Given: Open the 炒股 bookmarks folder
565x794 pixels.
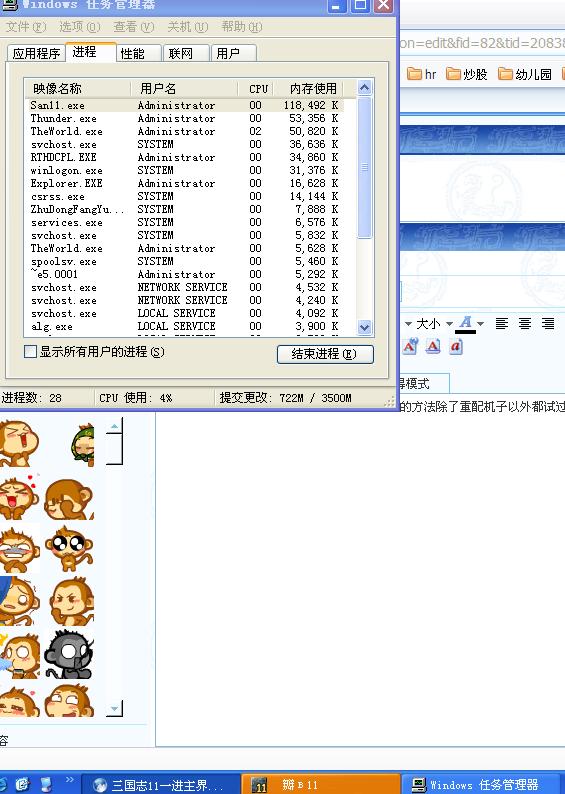Looking at the screenshot, I should click(467, 74).
